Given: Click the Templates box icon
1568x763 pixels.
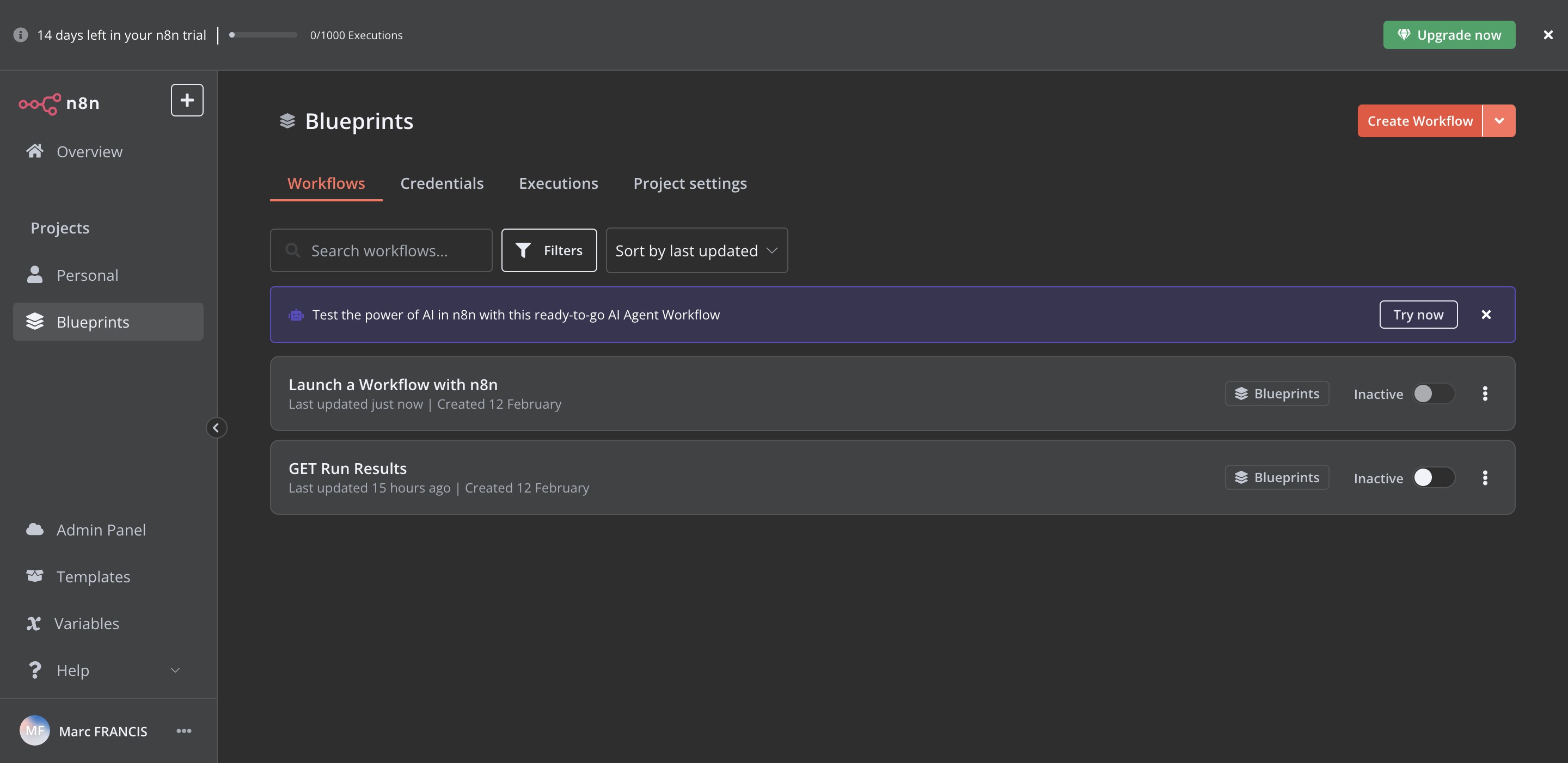Looking at the screenshot, I should pos(35,576).
